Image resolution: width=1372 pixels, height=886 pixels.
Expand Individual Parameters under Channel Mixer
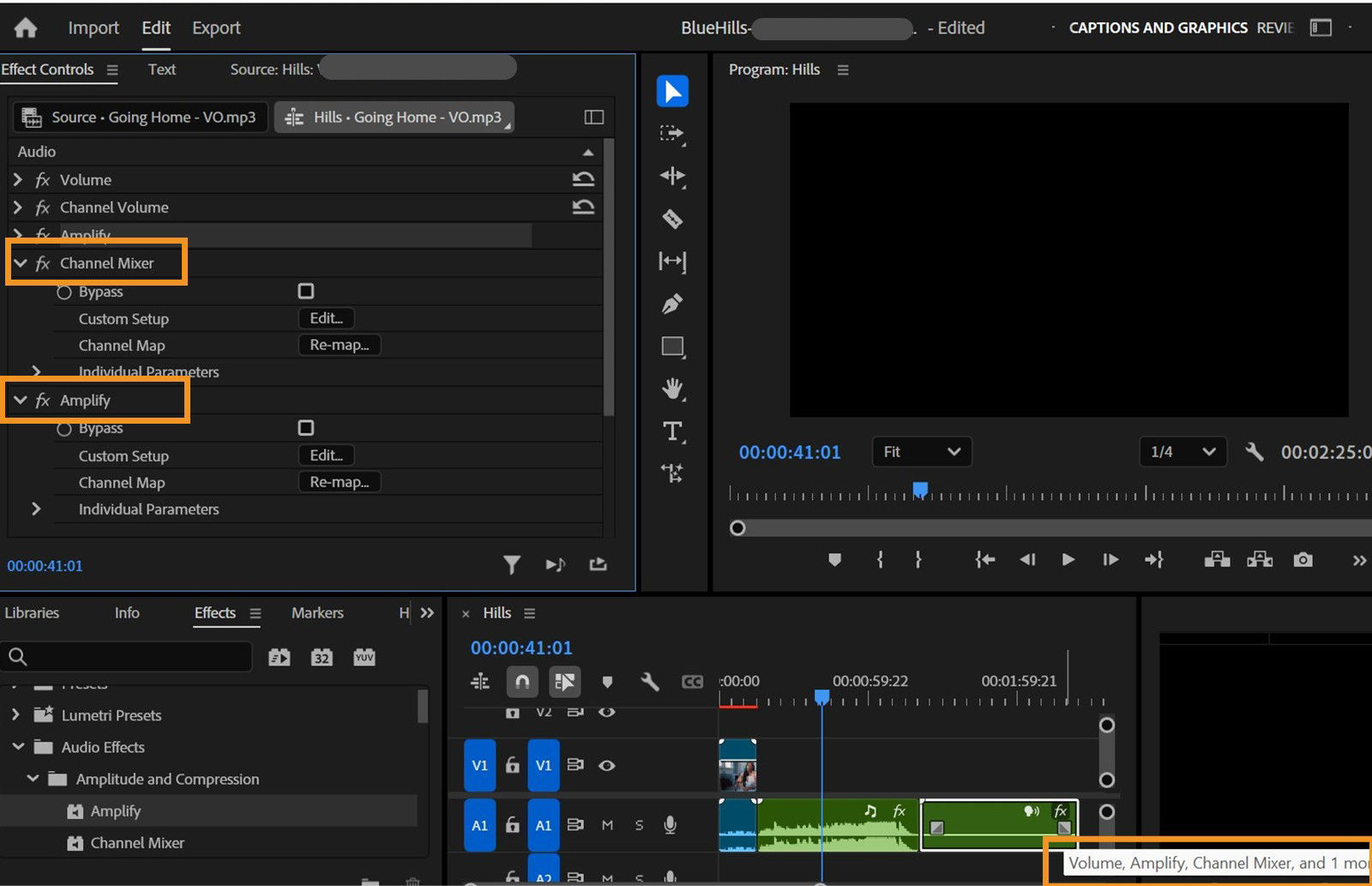point(36,371)
